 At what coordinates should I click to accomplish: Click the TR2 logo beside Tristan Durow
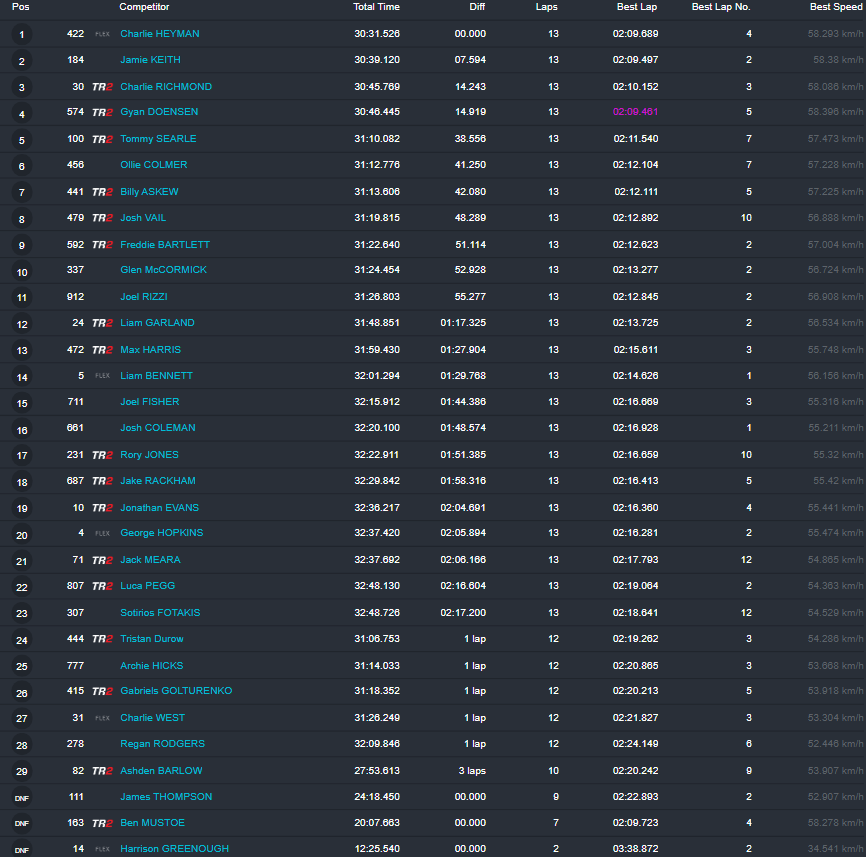pos(102,639)
